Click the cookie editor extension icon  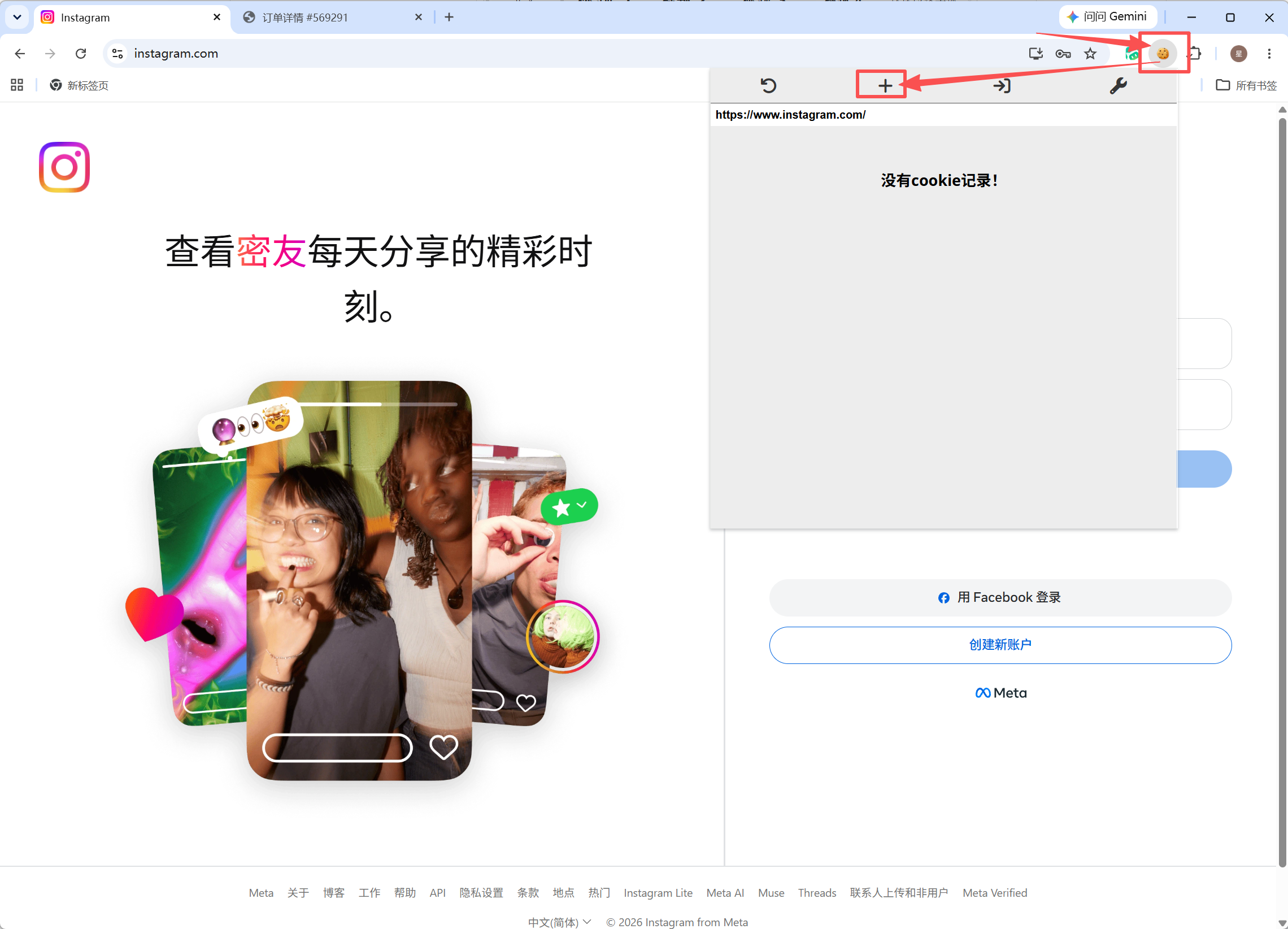pos(1163,54)
